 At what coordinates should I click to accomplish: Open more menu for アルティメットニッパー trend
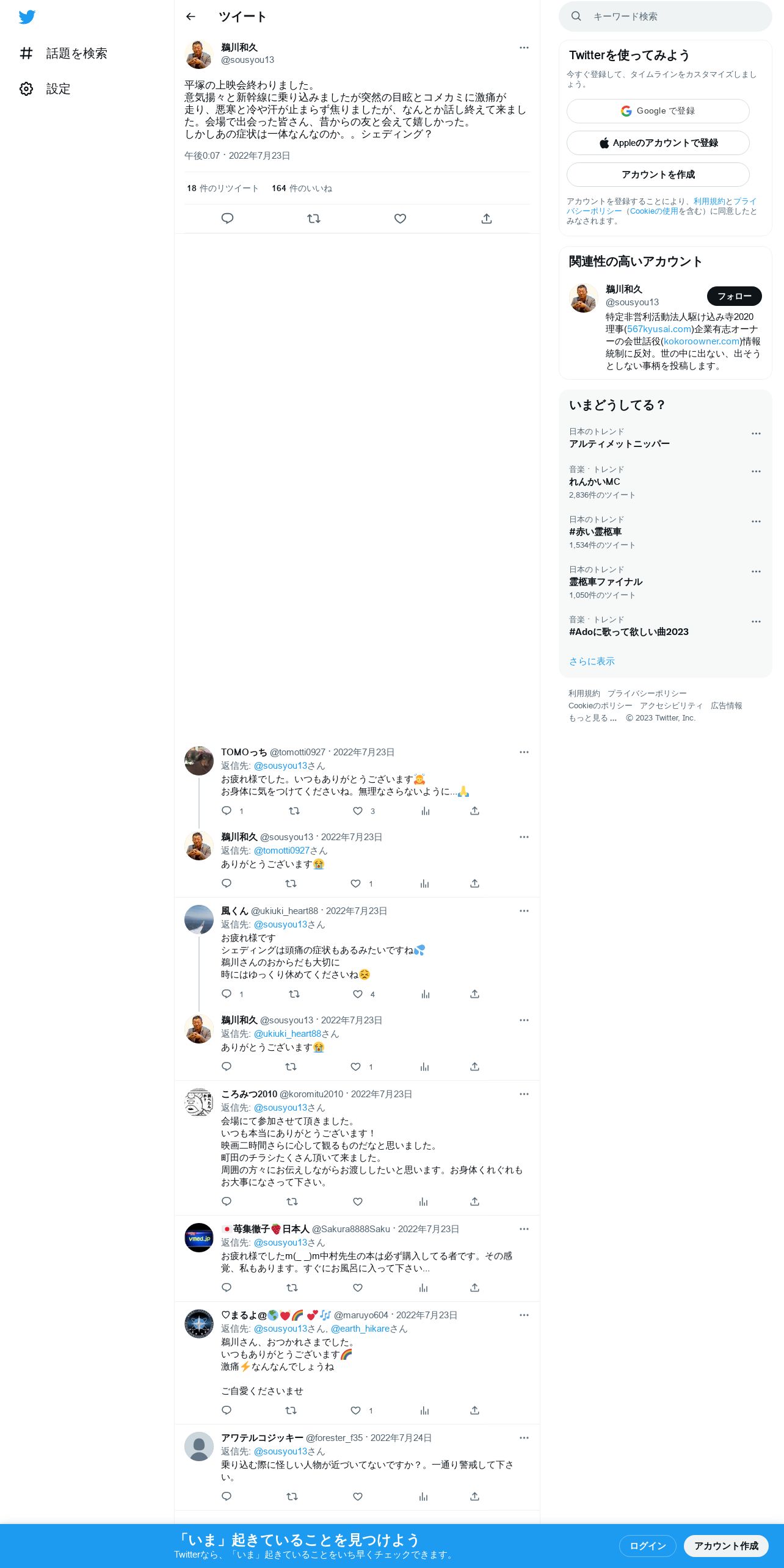click(x=756, y=434)
